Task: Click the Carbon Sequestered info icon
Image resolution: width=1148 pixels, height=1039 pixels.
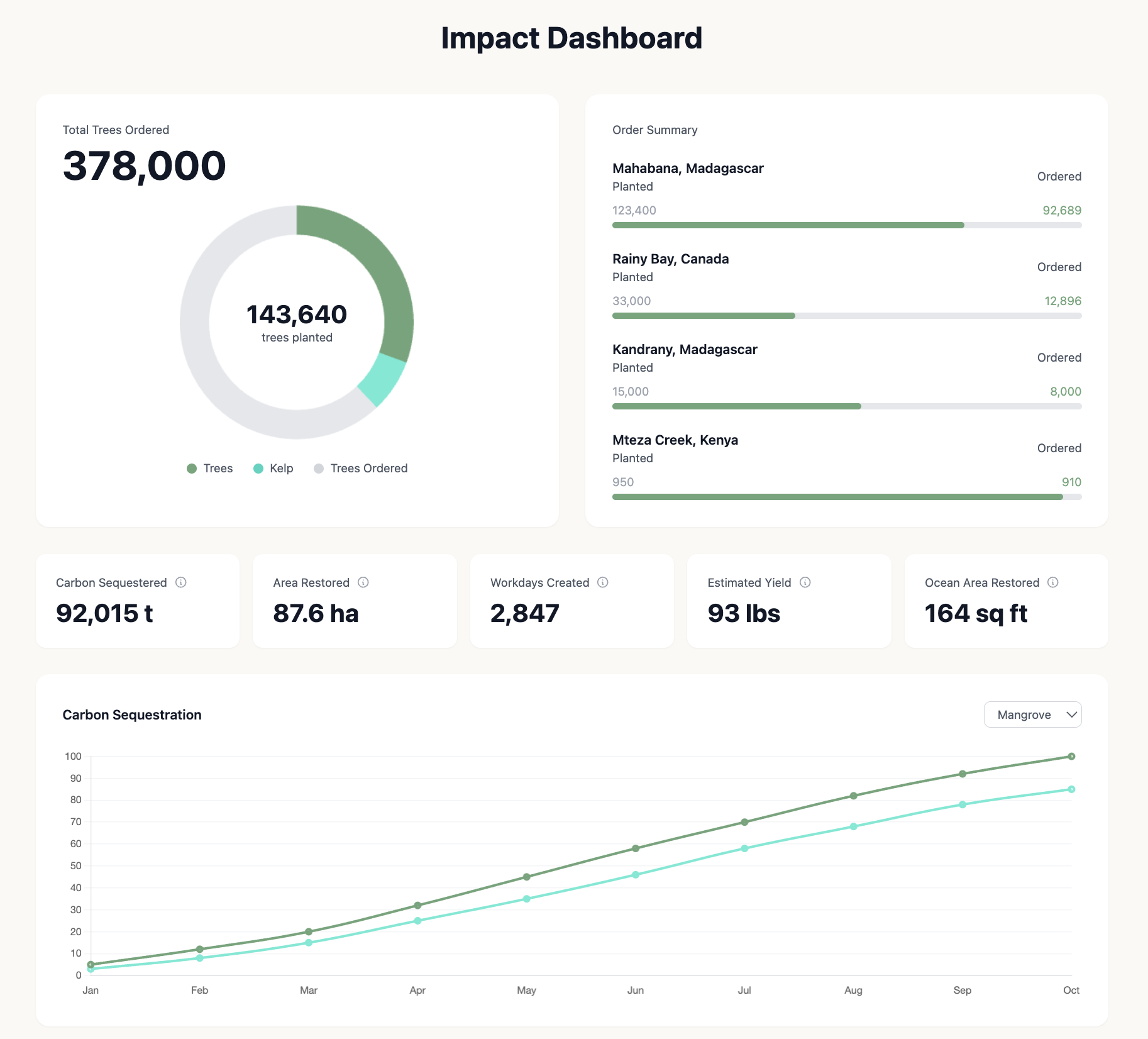Action: pyautogui.click(x=182, y=582)
